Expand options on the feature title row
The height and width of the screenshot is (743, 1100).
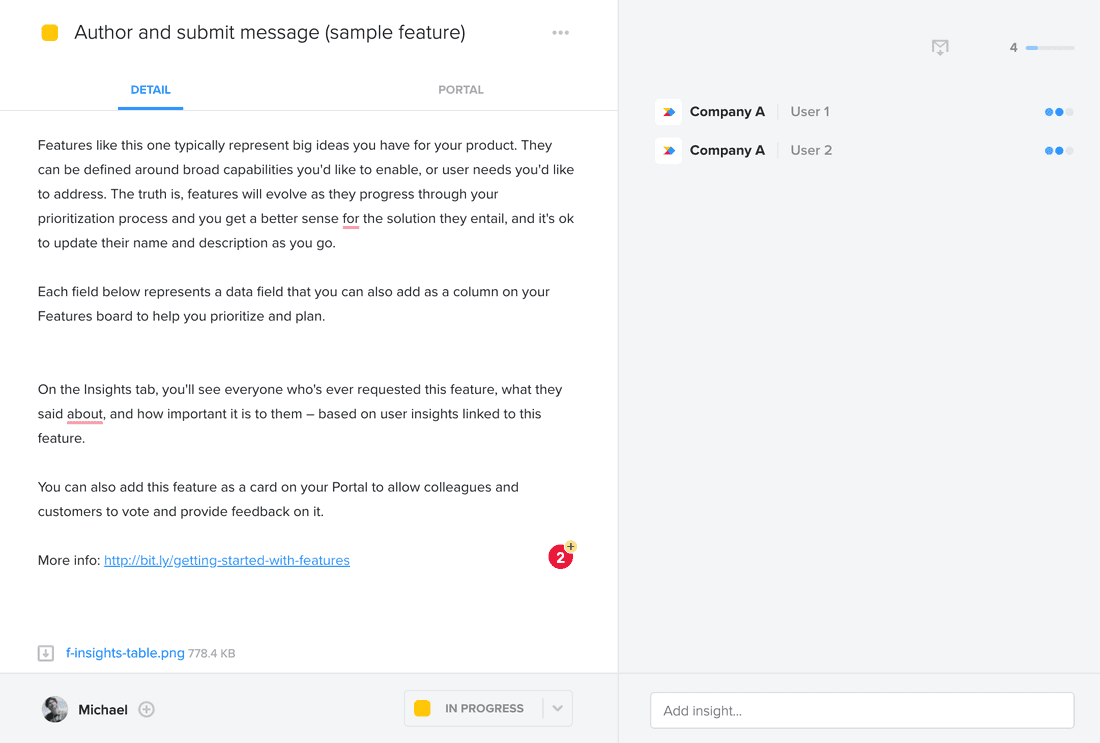560,32
